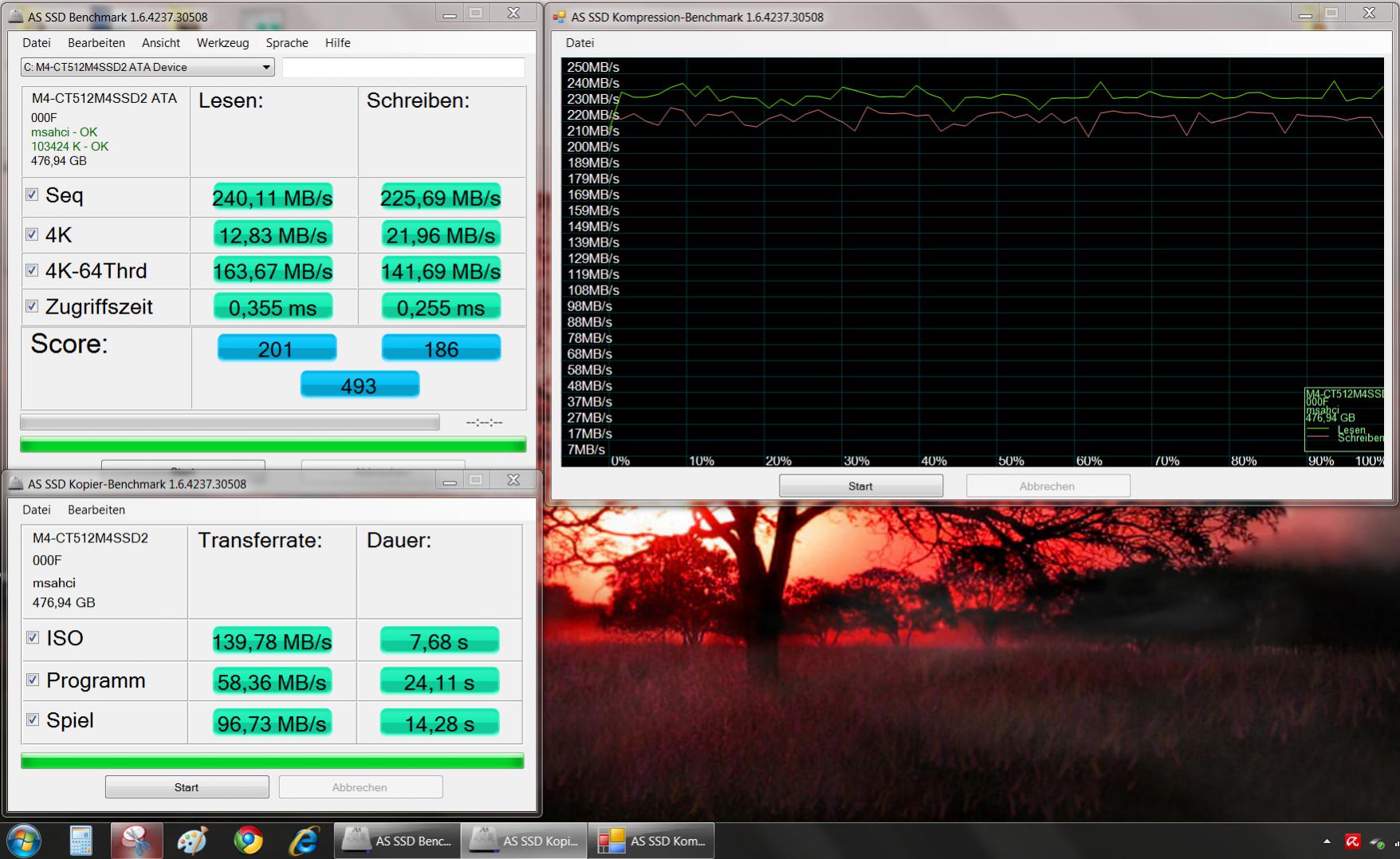Switch to AS SSD Kopier taskbar button
The width and height of the screenshot is (1400, 859).
[525, 841]
